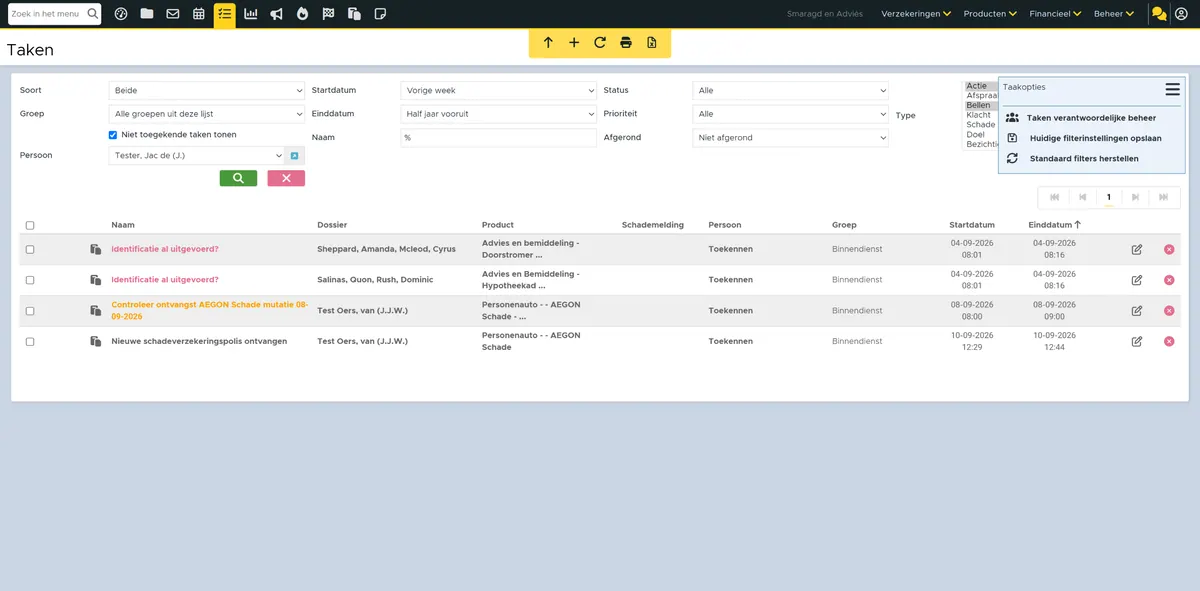Open the user profile icon

pos(1182,14)
